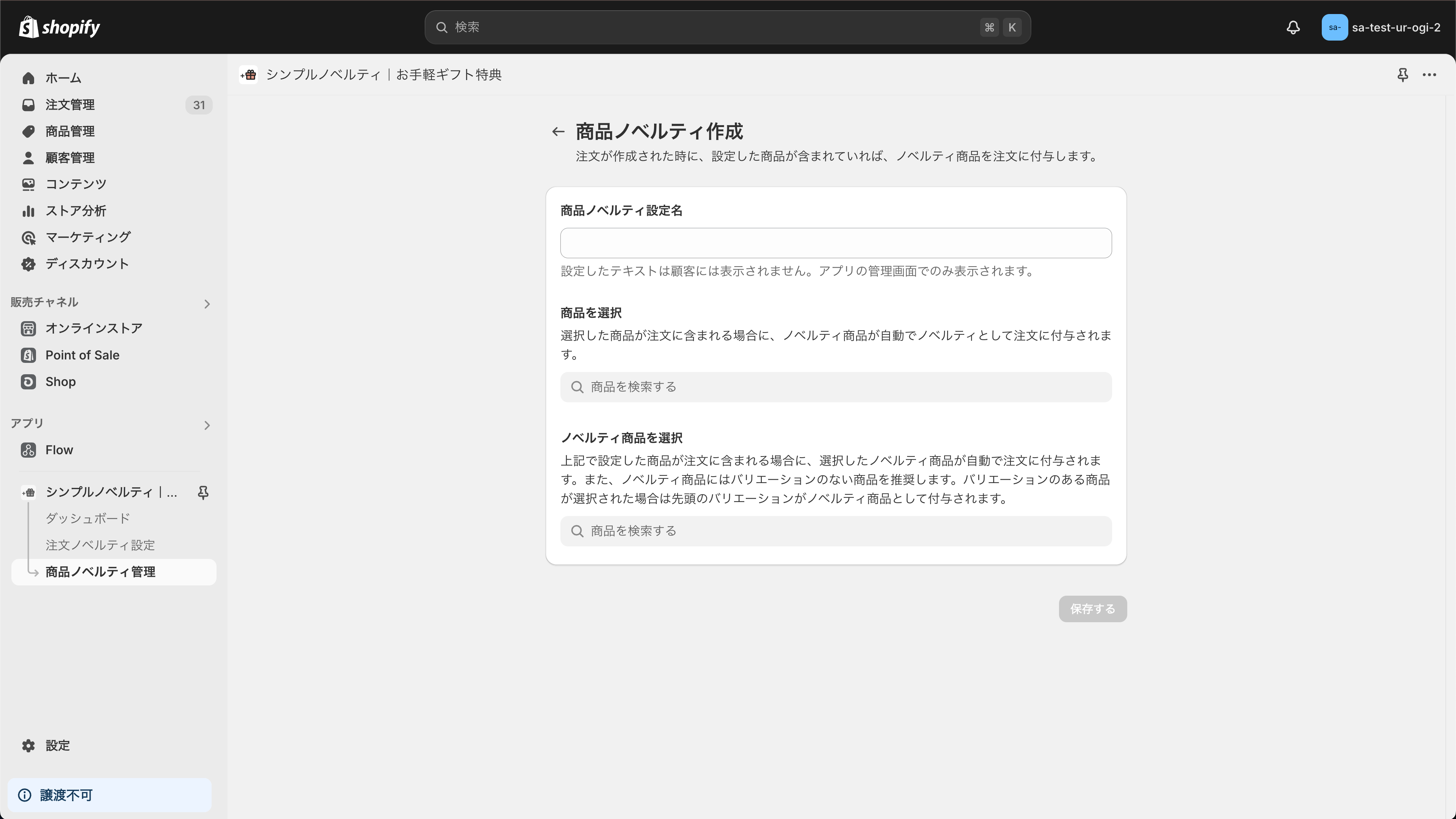Unpin シンプルノベルティ app in sidebar
1456x819 pixels.
click(x=203, y=492)
